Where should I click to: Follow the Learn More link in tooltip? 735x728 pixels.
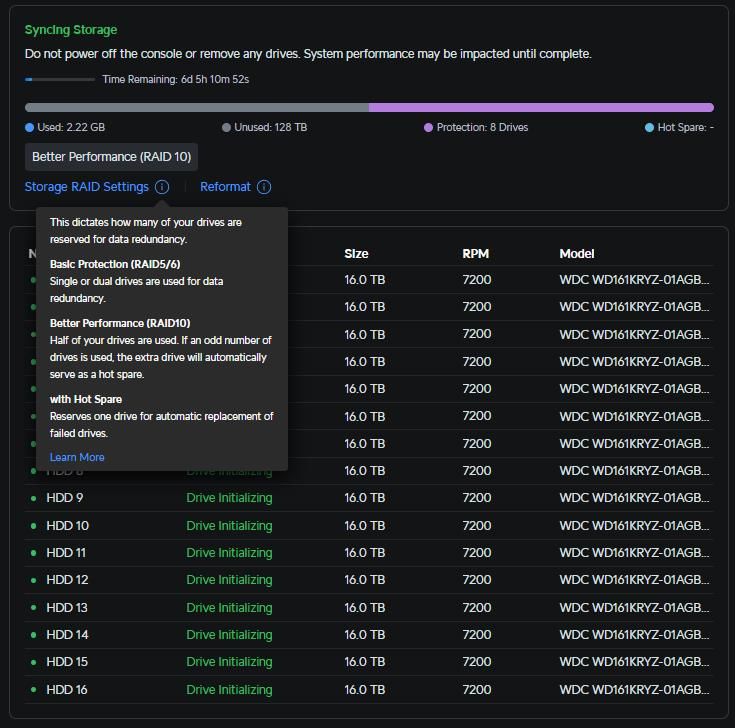click(x=77, y=457)
